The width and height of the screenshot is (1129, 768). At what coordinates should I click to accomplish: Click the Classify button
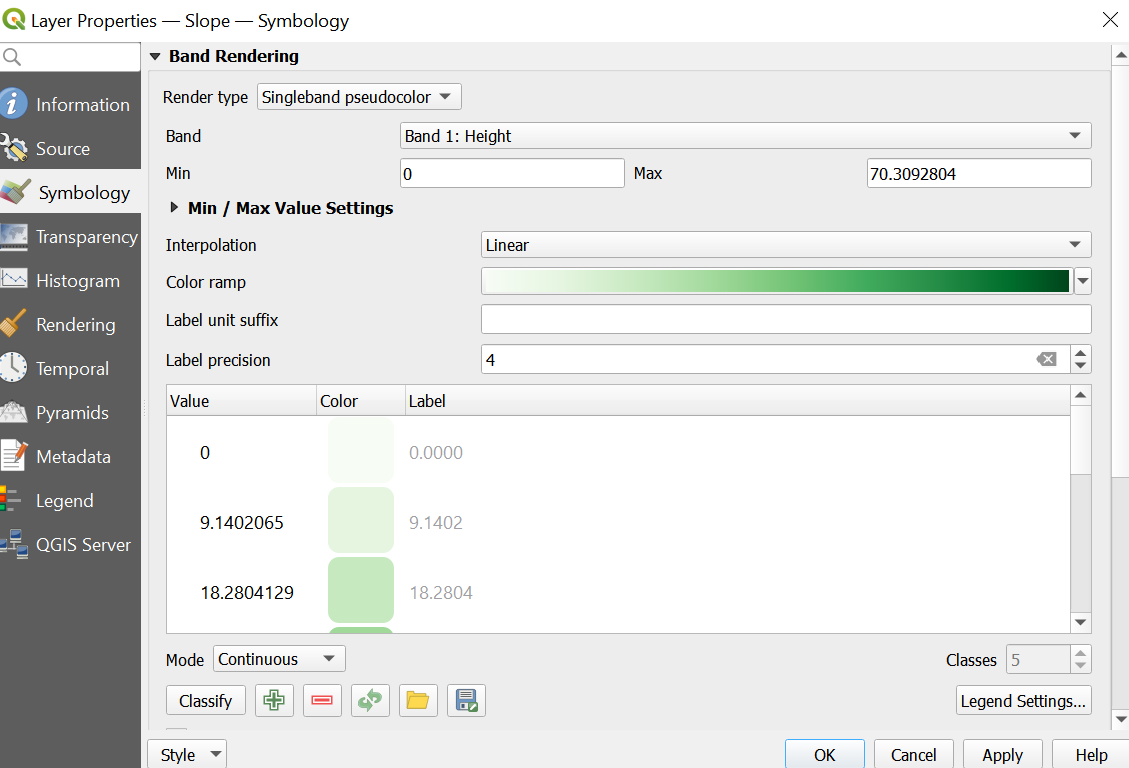tap(206, 700)
